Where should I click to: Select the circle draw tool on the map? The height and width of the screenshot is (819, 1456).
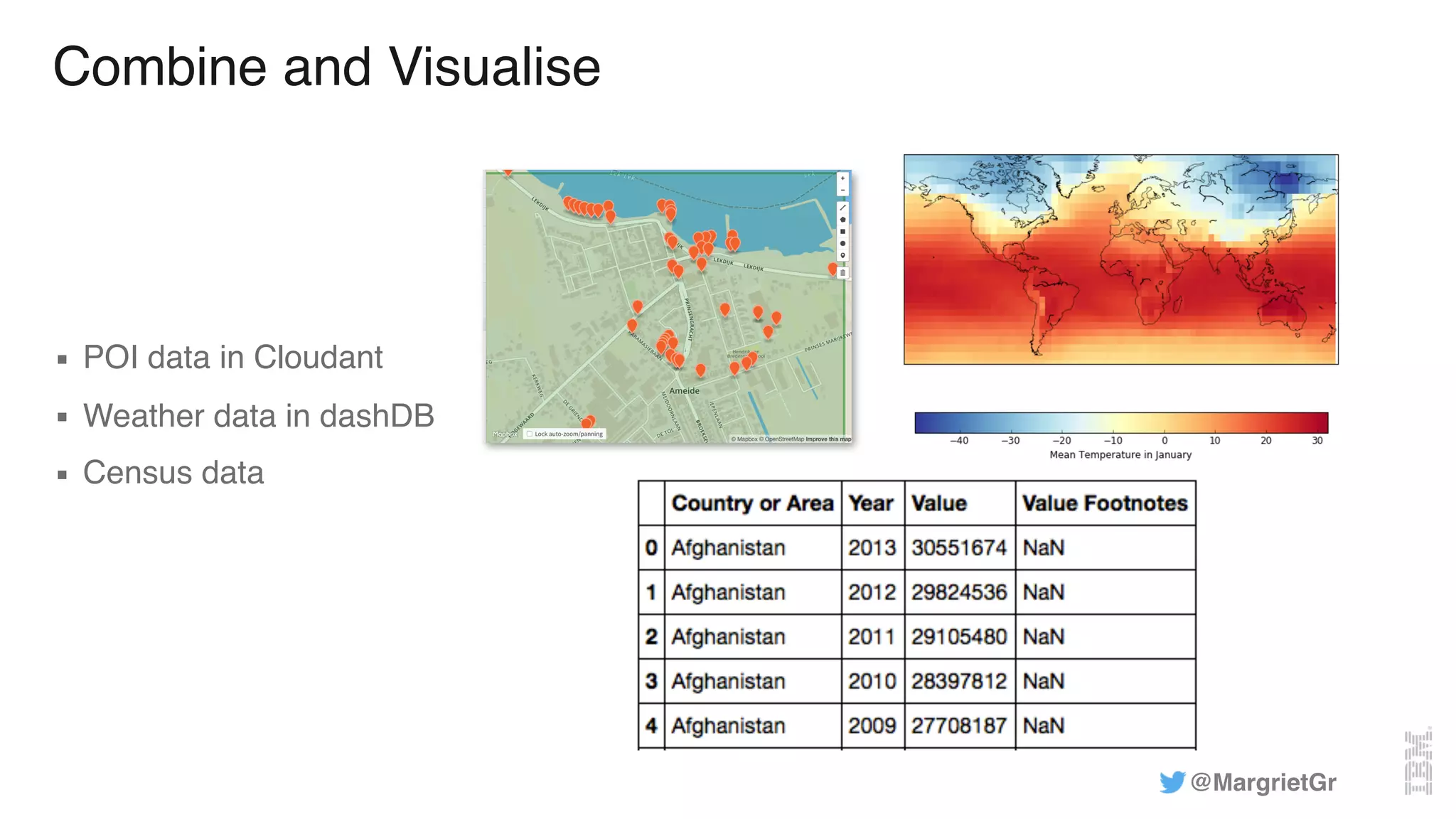(842, 243)
